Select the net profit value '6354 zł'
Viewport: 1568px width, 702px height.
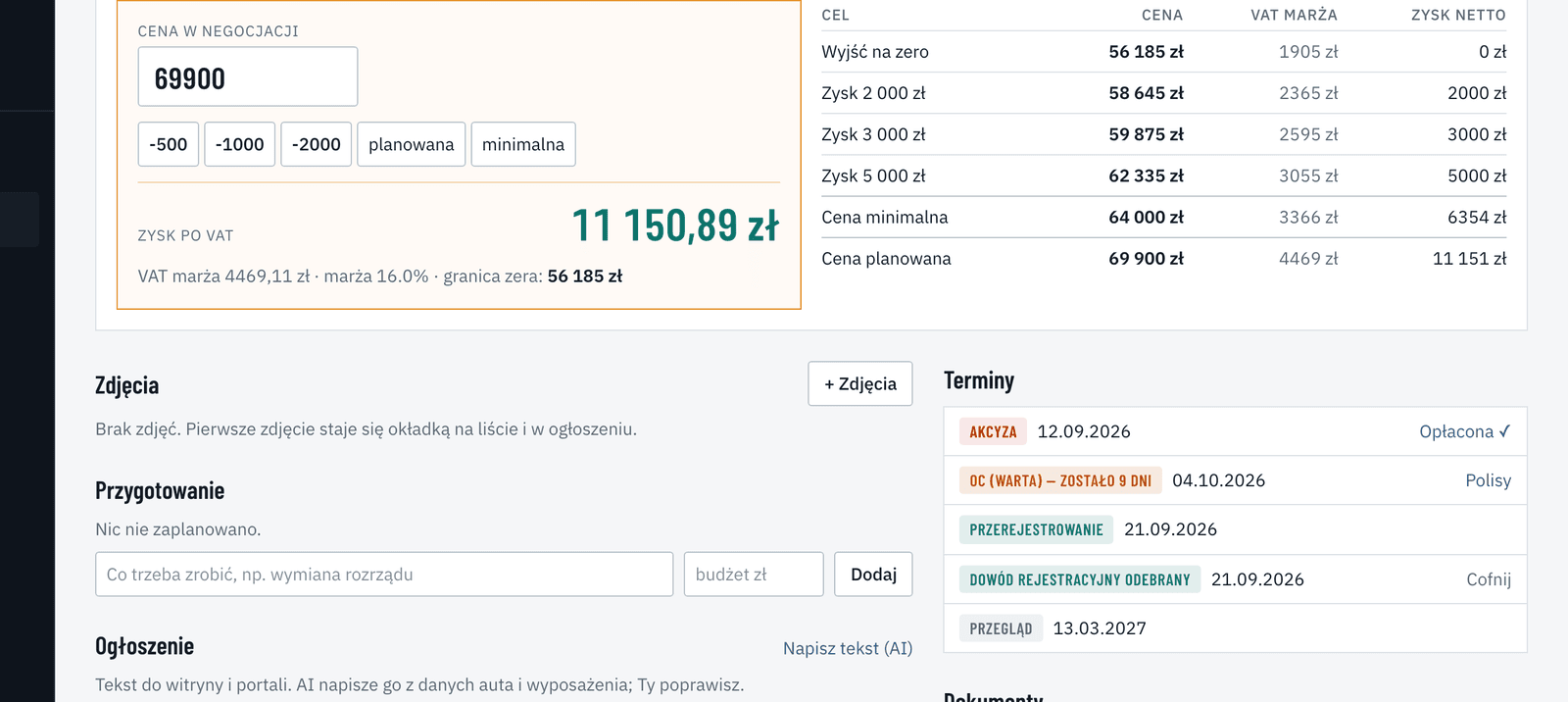1477,217
